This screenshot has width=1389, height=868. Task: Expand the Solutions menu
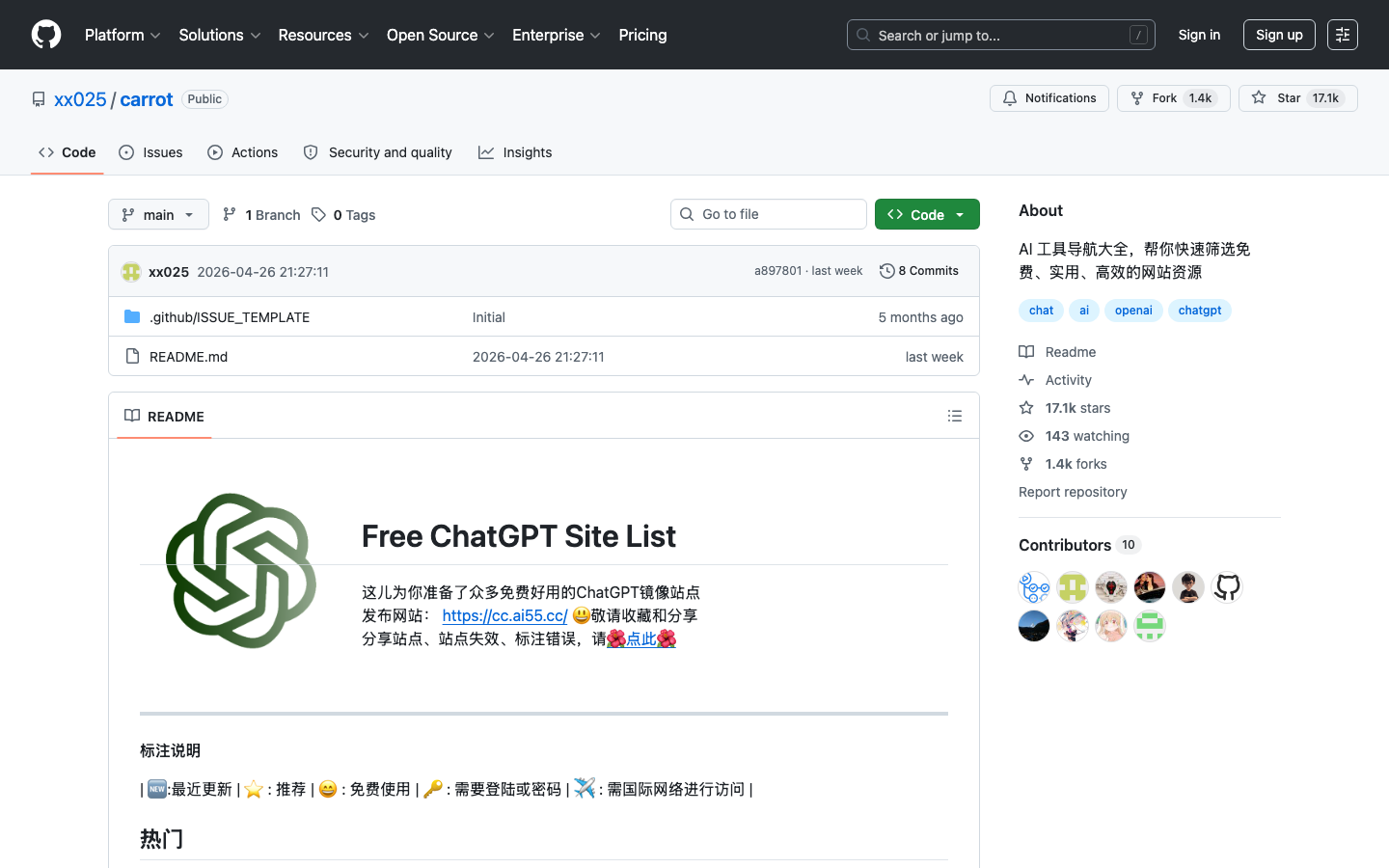coord(220,35)
